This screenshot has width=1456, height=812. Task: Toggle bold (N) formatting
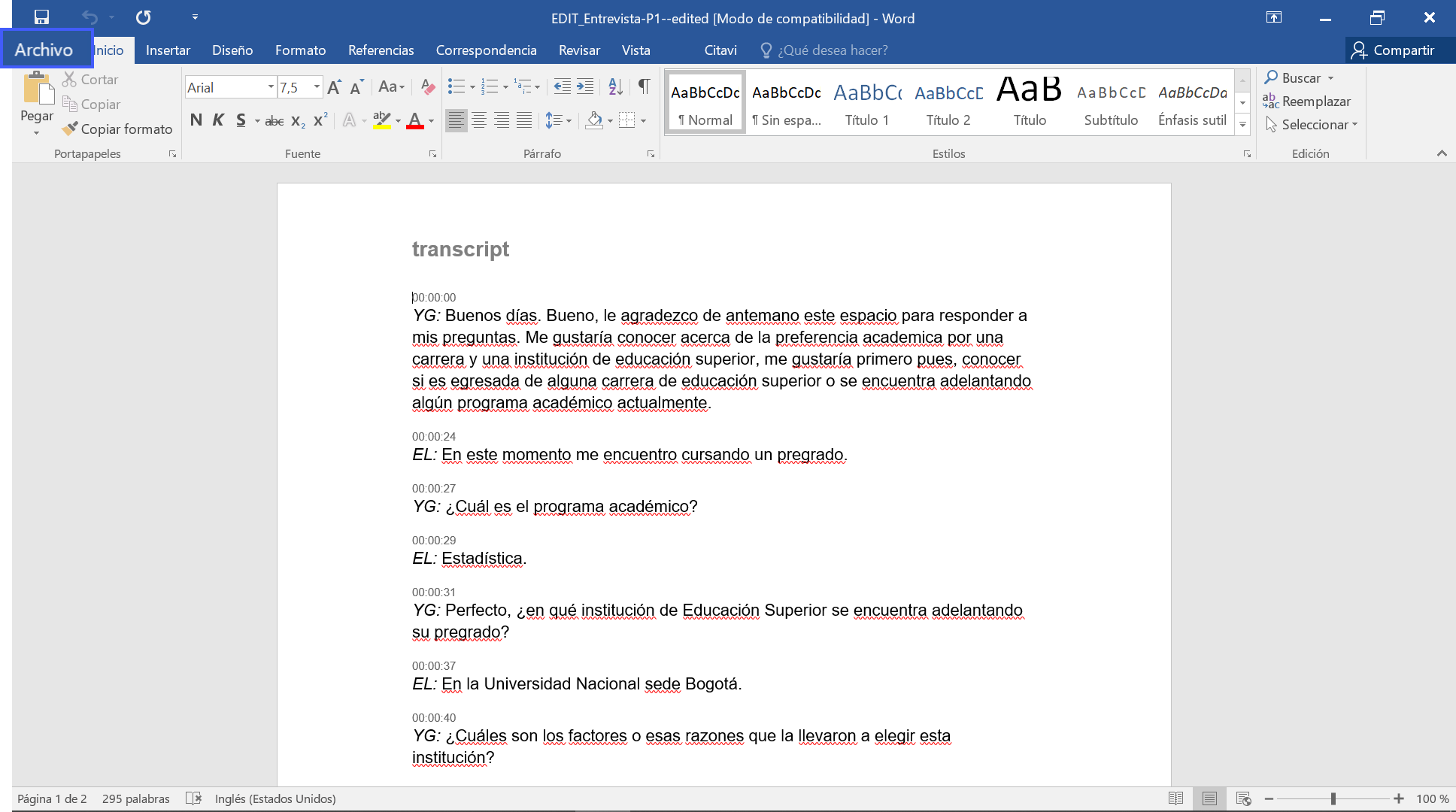[x=196, y=120]
